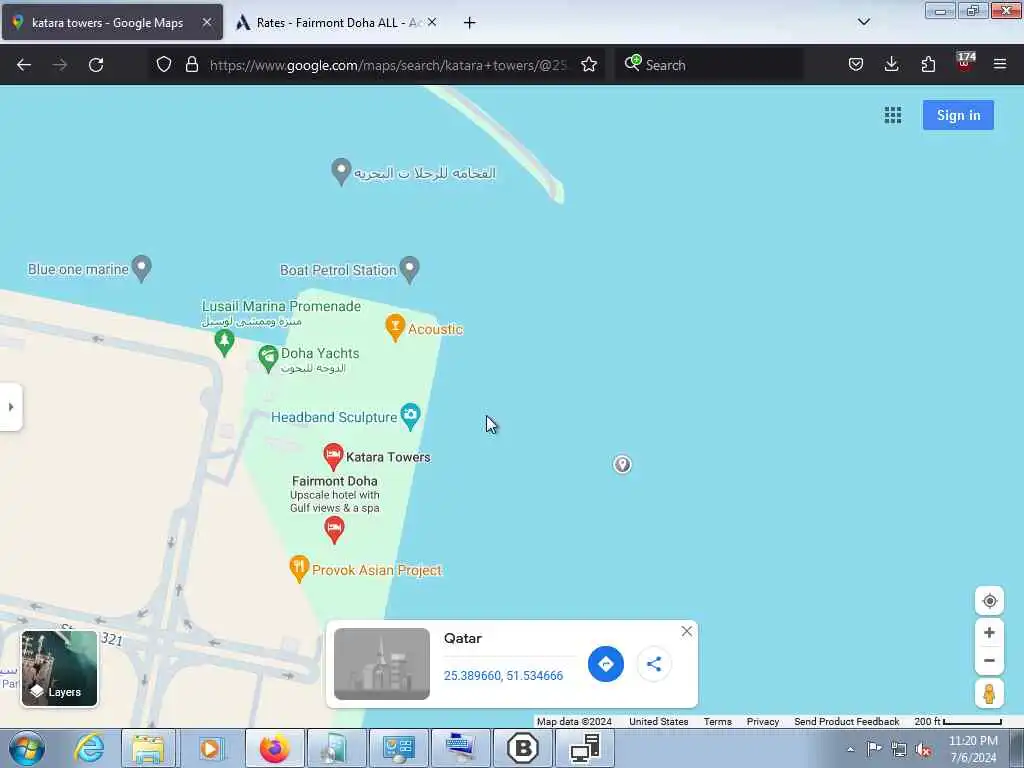The image size is (1024, 768).
Task: Select the Provok Asian Project restaurant pin
Action: (298, 569)
